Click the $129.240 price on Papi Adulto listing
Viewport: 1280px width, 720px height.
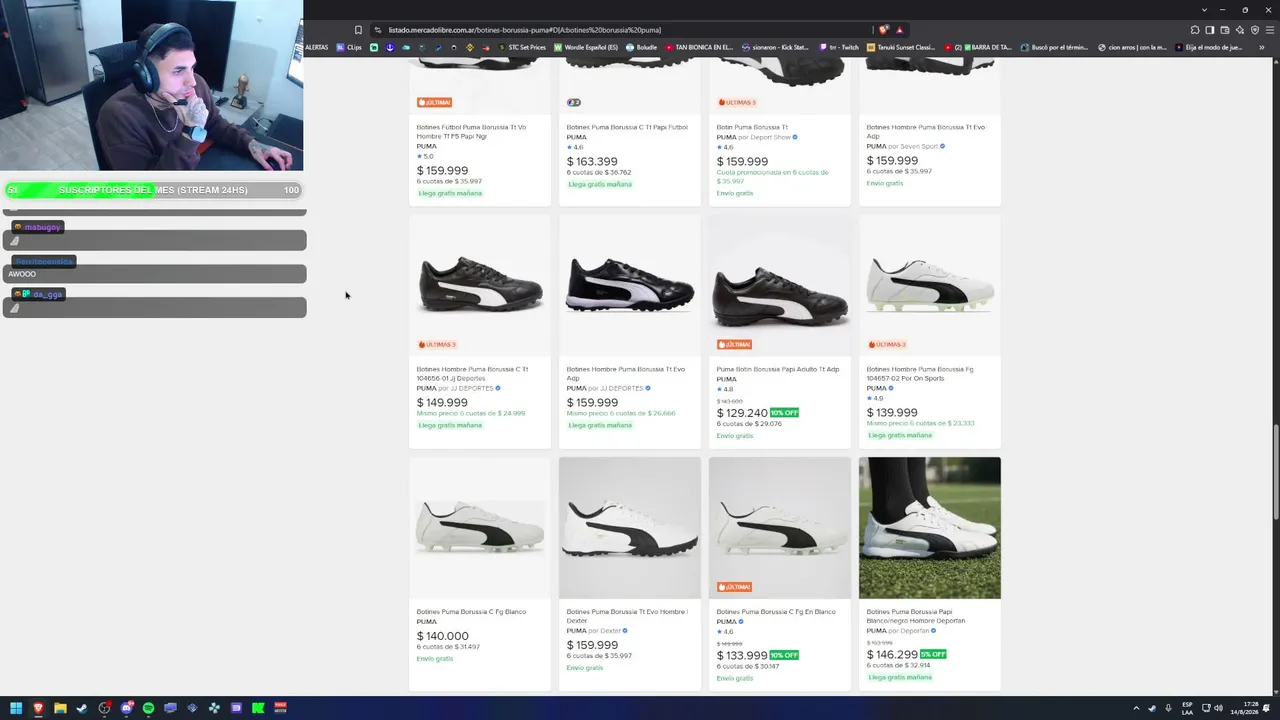pos(742,413)
